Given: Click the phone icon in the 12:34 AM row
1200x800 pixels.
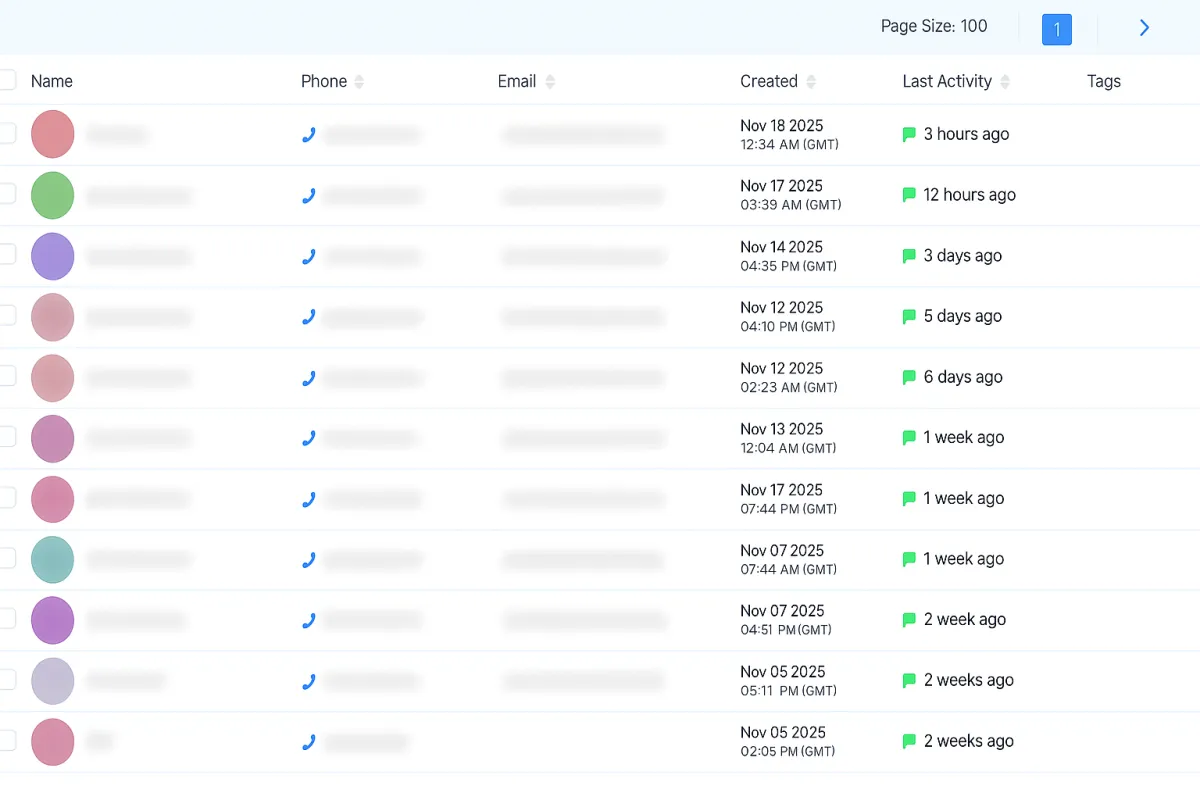Looking at the screenshot, I should tap(309, 135).
